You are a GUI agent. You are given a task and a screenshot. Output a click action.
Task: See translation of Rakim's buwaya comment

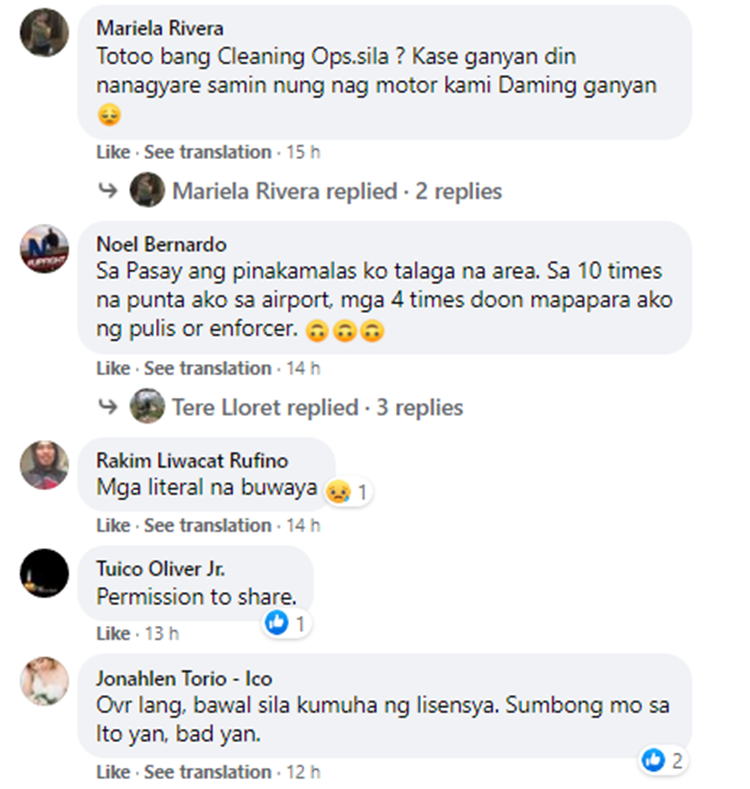(208, 525)
